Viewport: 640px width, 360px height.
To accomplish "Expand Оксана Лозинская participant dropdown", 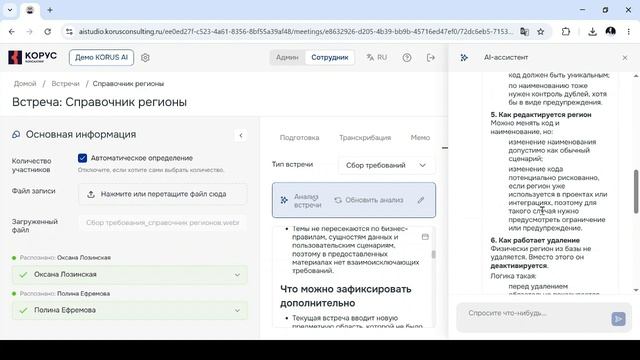I will (129, 275).
